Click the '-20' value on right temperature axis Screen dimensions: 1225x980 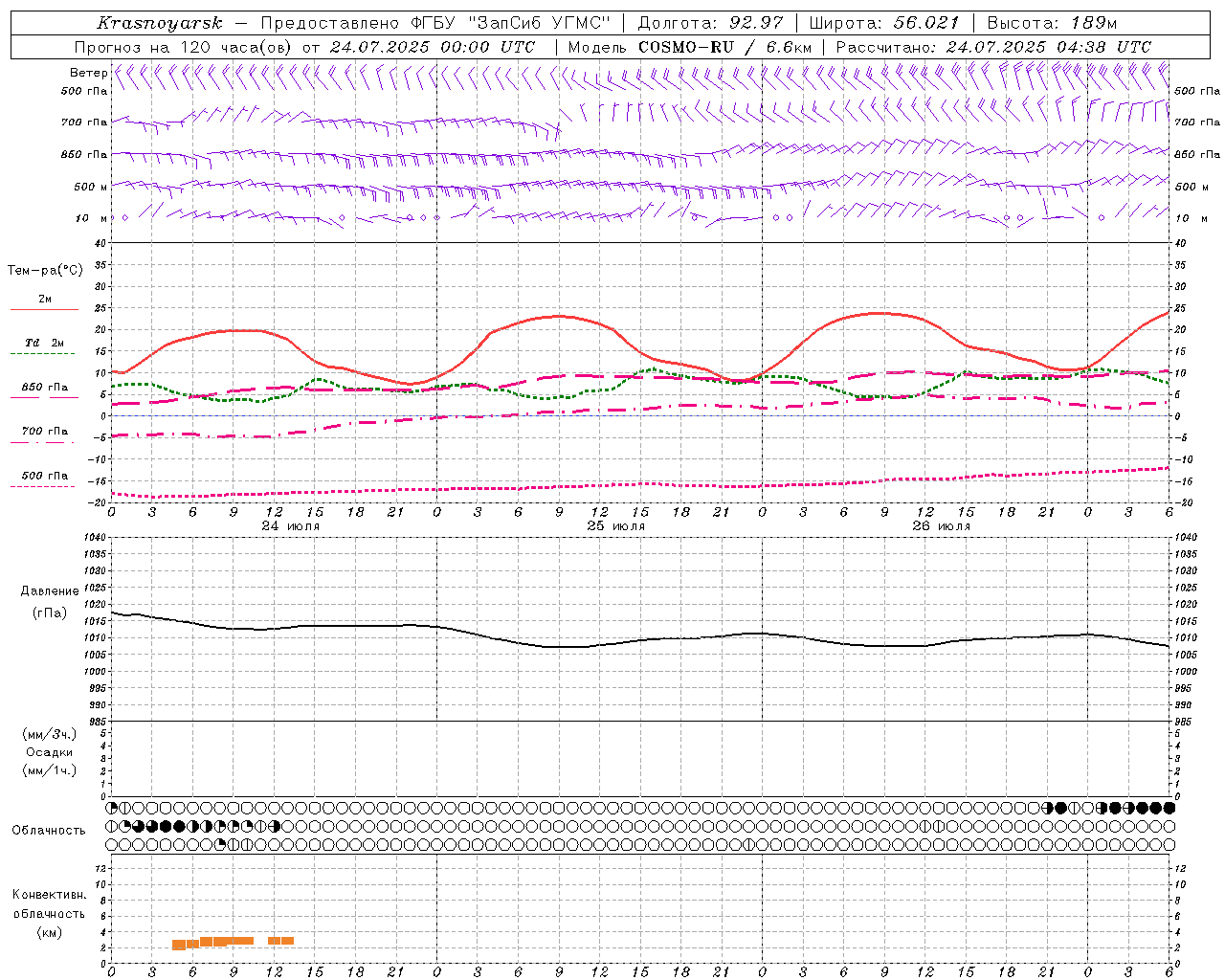(x=1182, y=502)
